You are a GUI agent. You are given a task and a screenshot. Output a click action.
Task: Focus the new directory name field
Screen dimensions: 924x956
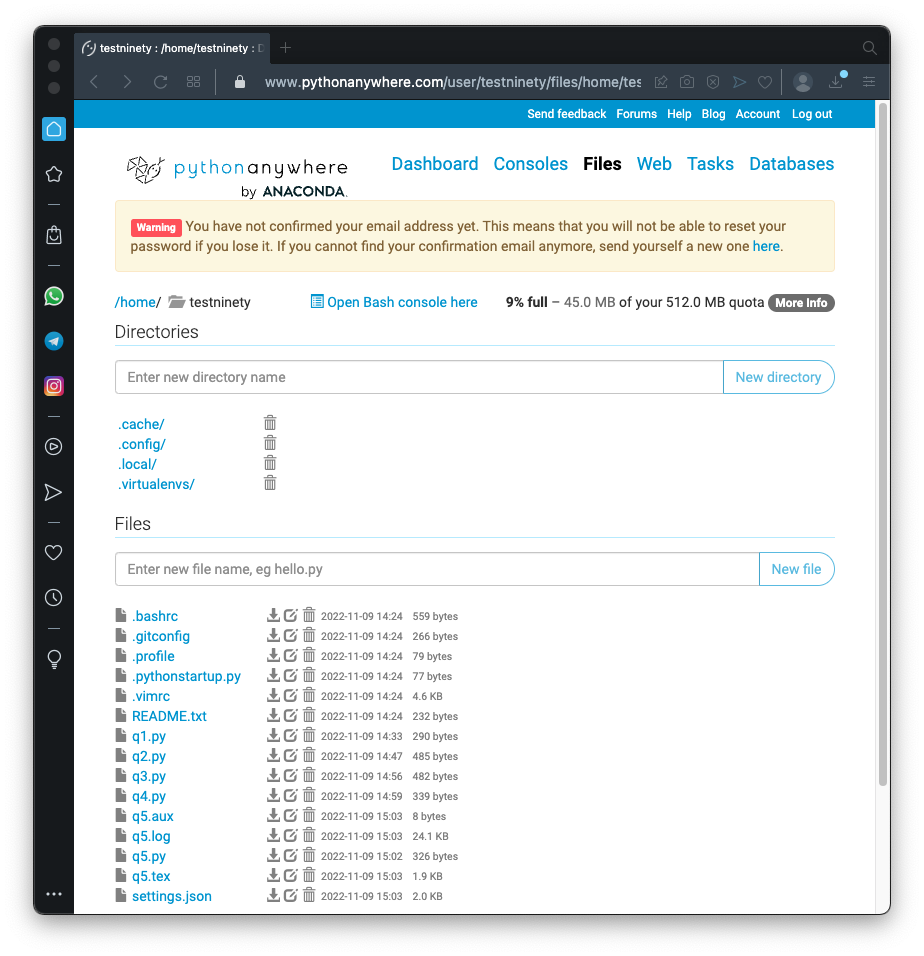(x=419, y=377)
